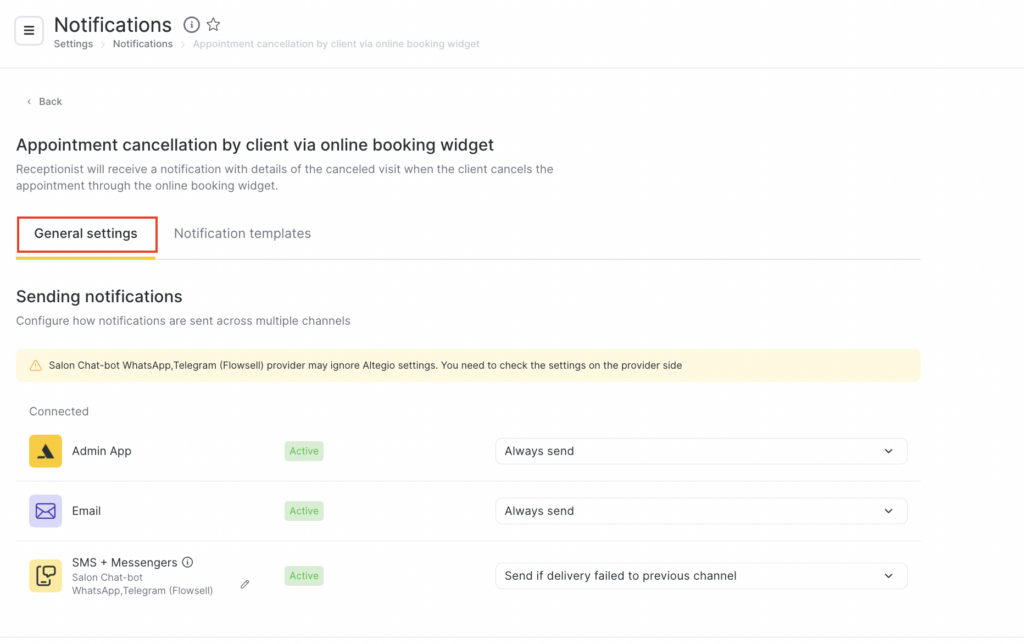The width and height of the screenshot is (1024, 644).
Task: Open Admin App sending rule dropdown
Action: click(x=700, y=451)
